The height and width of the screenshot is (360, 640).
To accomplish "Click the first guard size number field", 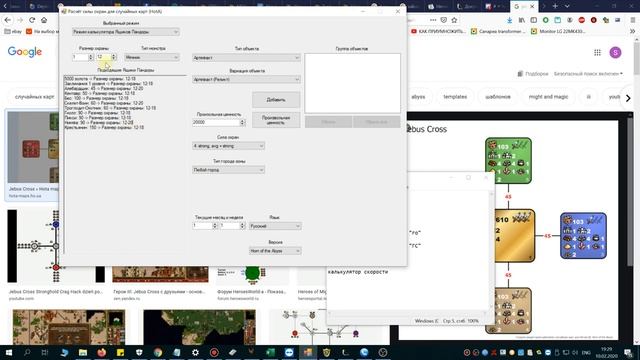I will pyautogui.click(x=80, y=57).
